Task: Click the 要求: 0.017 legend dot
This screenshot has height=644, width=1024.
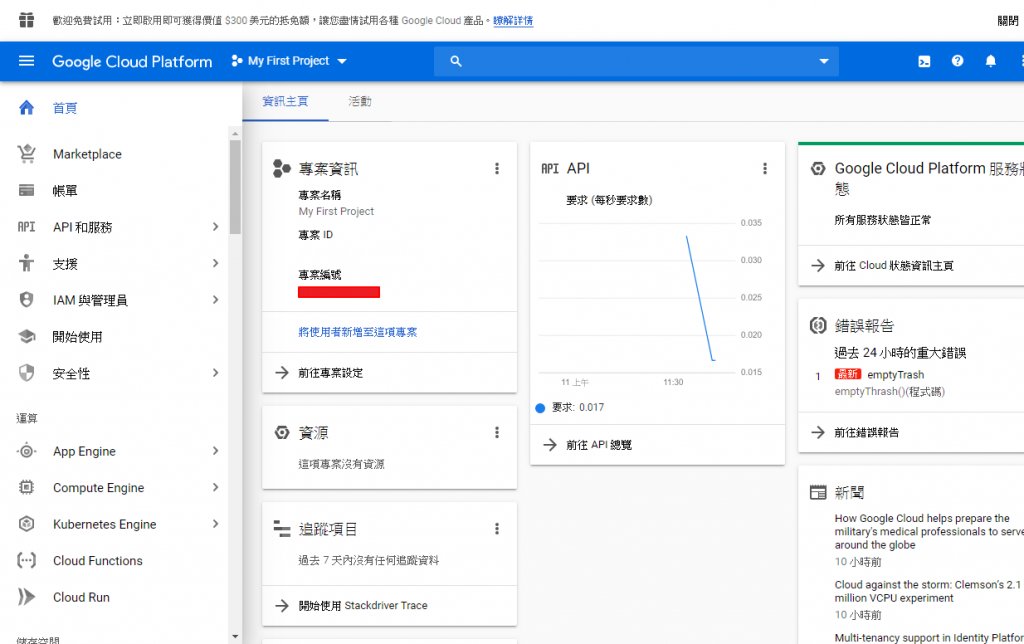Action: tap(540, 408)
